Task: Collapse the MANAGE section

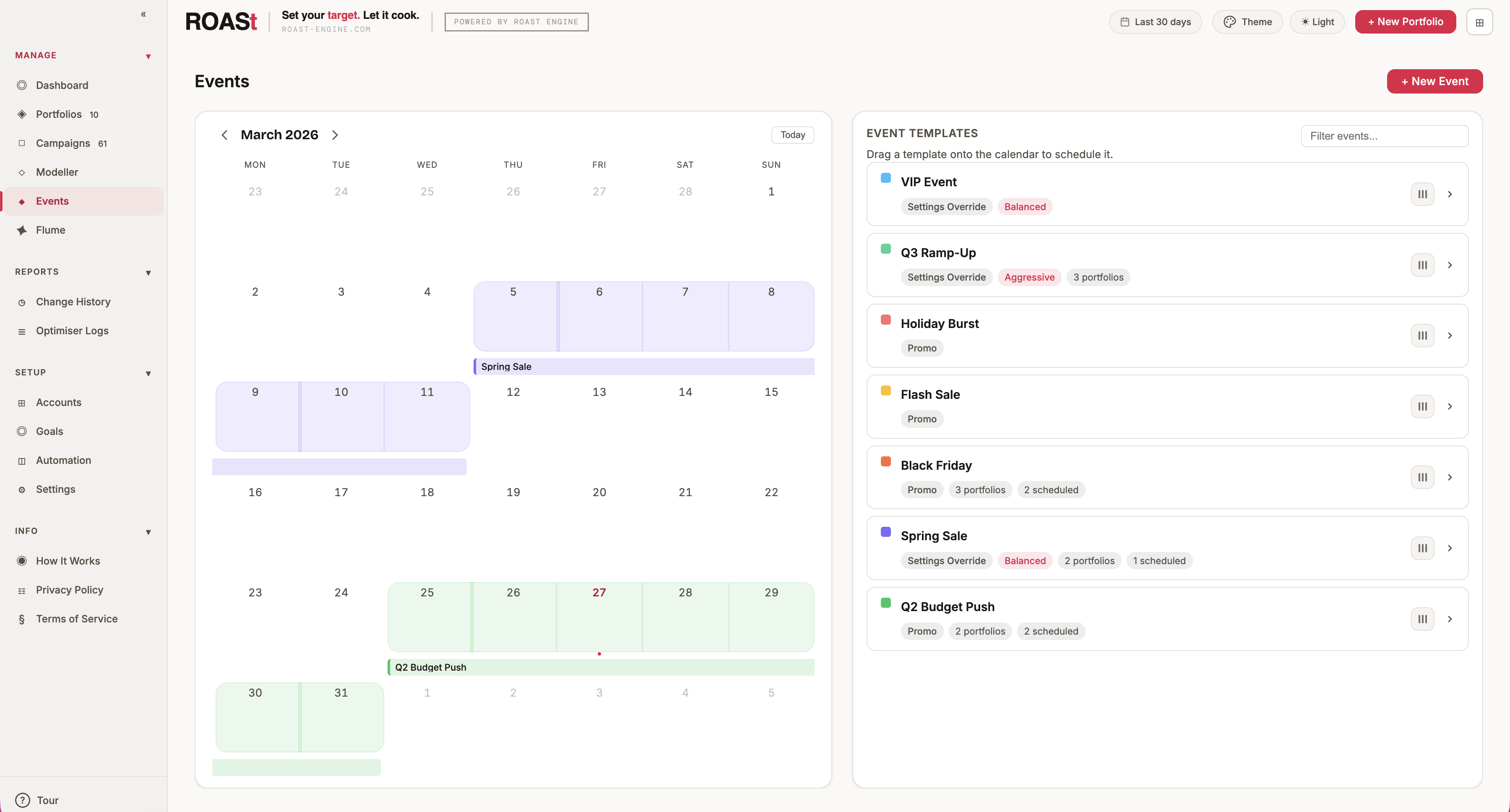Action: (x=148, y=56)
